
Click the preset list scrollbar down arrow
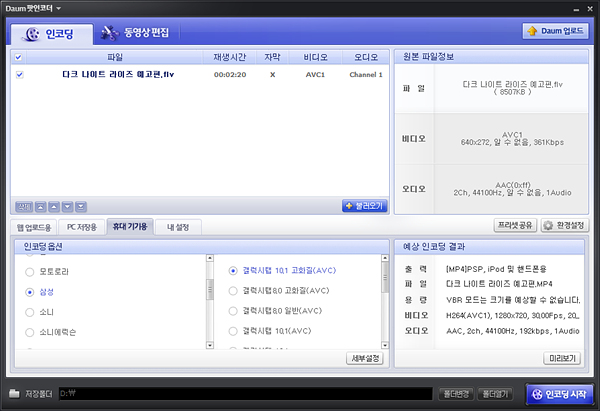coord(385,345)
